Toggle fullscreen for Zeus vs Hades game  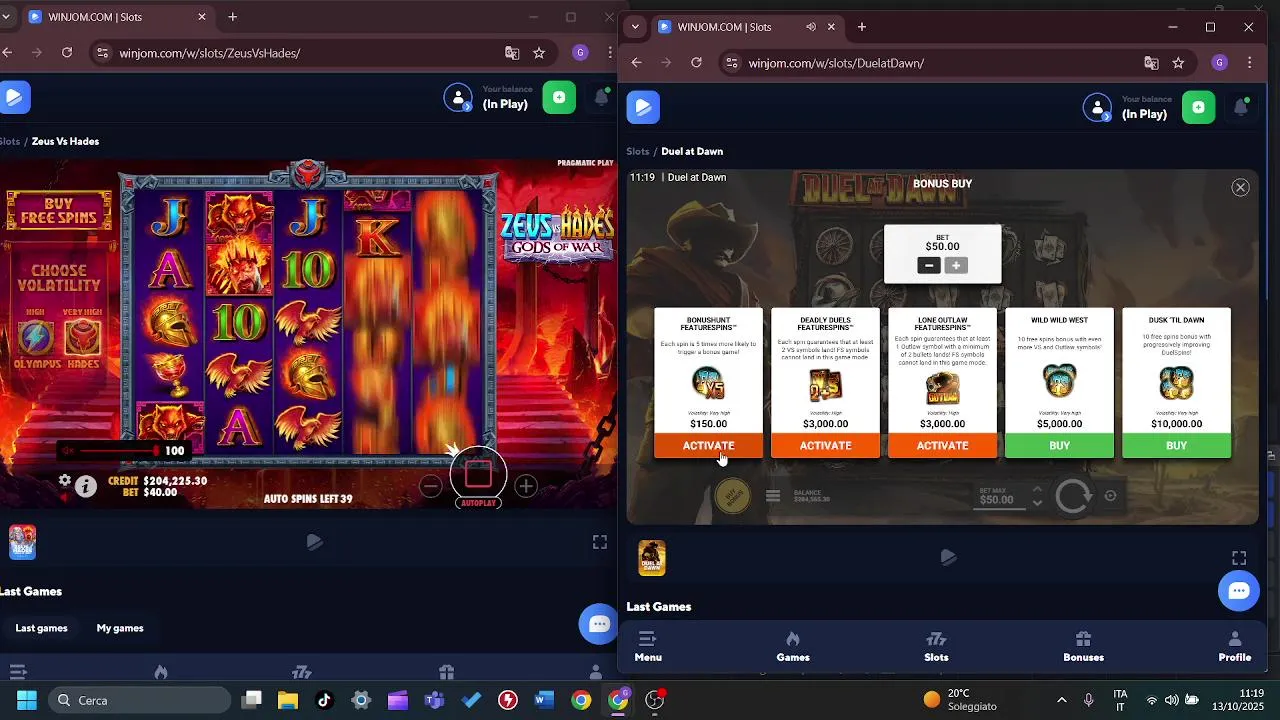pos(600,542)
